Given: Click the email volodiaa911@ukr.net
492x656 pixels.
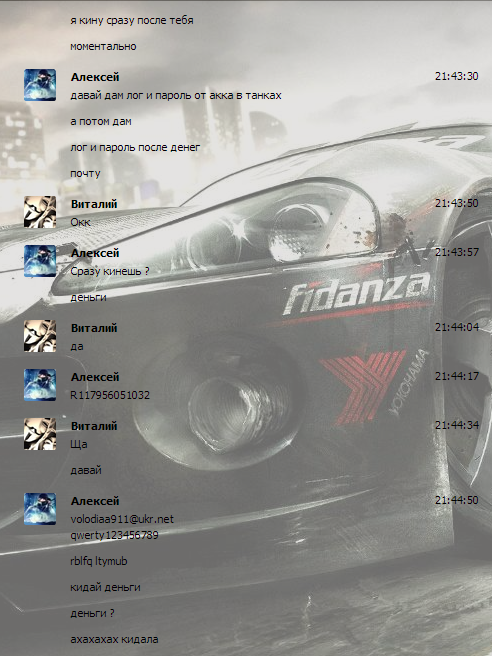Looking at the screenshot, I should (122, 519).
